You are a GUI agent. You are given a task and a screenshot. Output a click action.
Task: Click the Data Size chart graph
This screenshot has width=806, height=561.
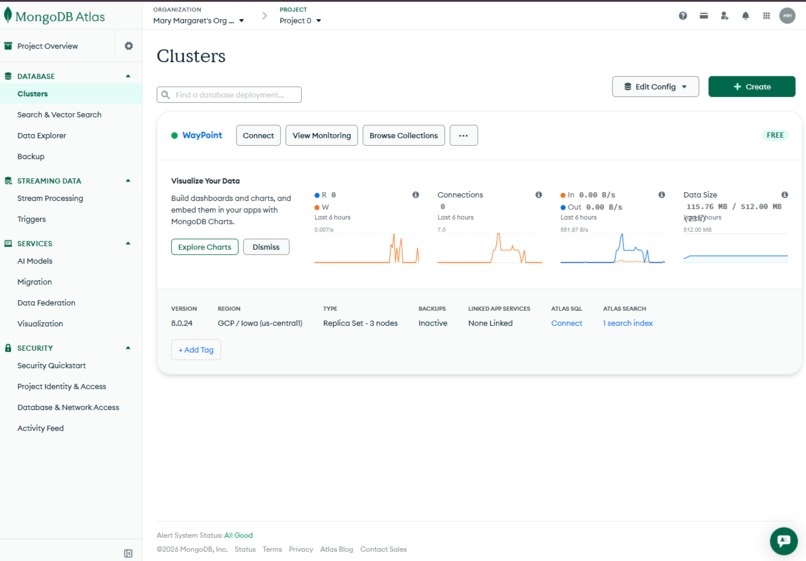click(736, 249)
